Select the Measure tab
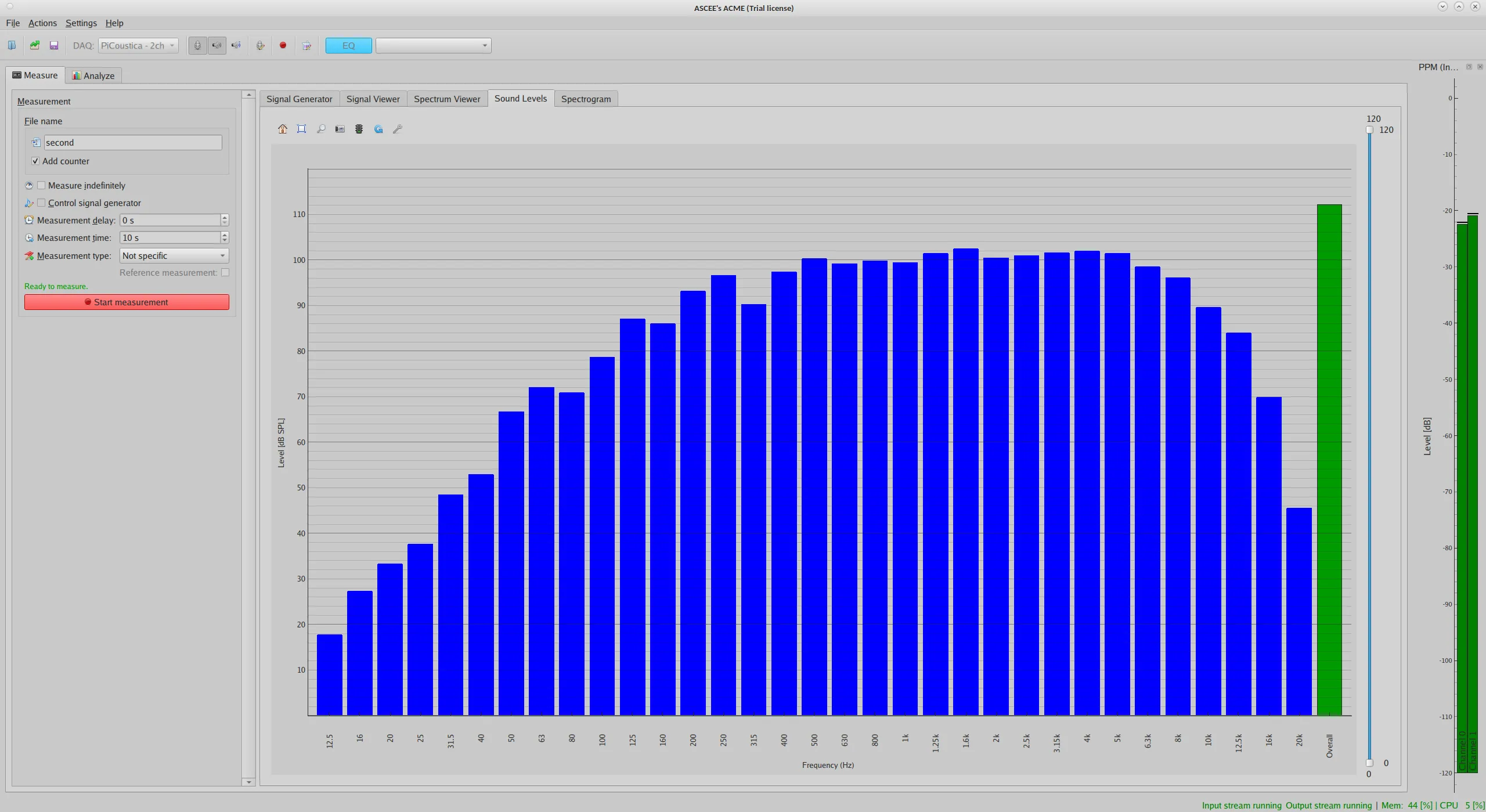The height and width of the screenshot is (812, 1486). pyautogui.click(x=35, y=75)
